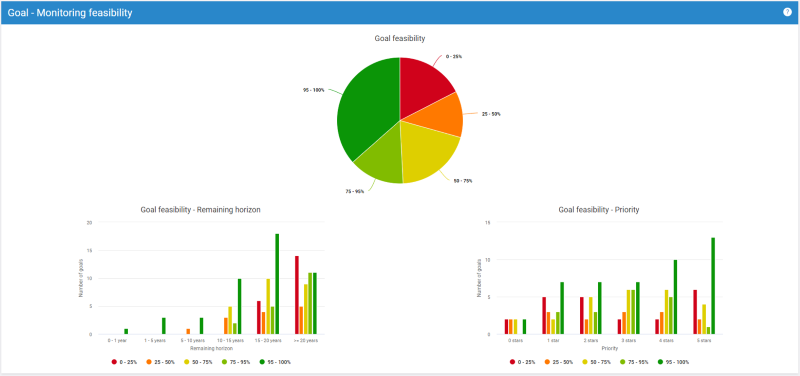Click the dark green bar for 15 - 20 years

[277, 284]
